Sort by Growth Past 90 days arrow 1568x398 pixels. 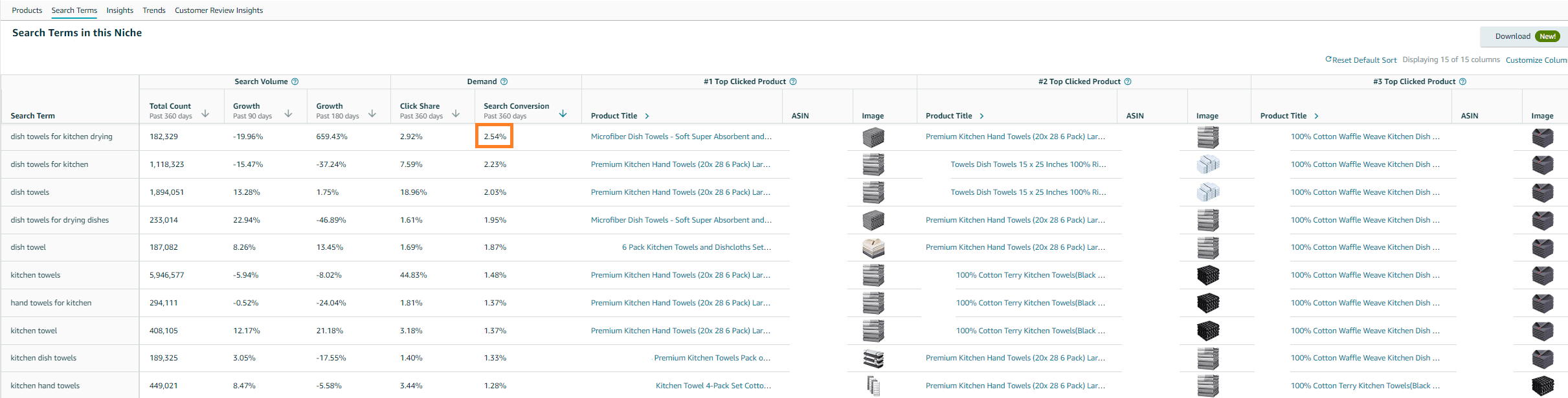pos(288,113)
